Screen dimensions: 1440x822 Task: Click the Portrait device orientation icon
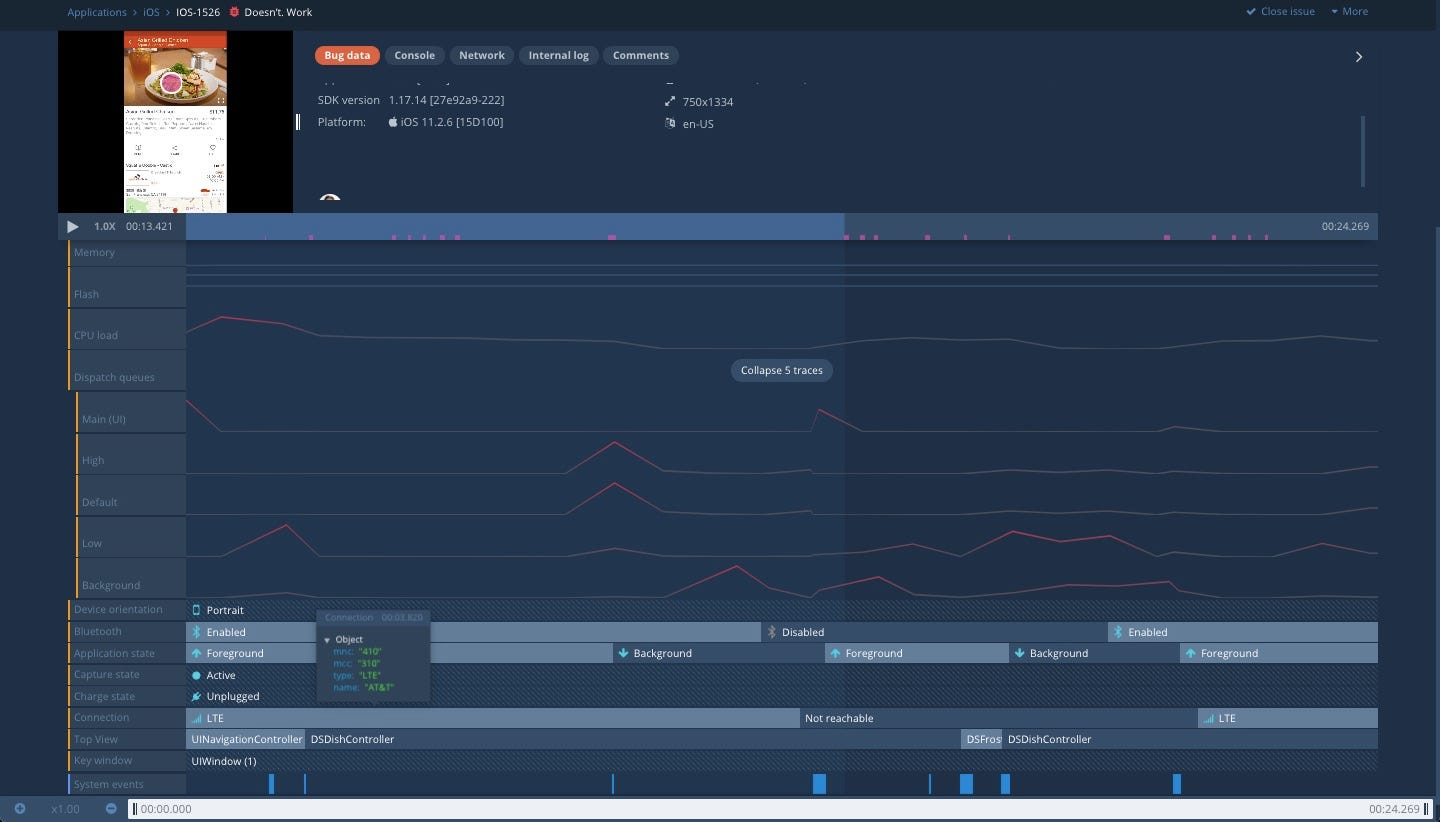(x=197, y=610)
